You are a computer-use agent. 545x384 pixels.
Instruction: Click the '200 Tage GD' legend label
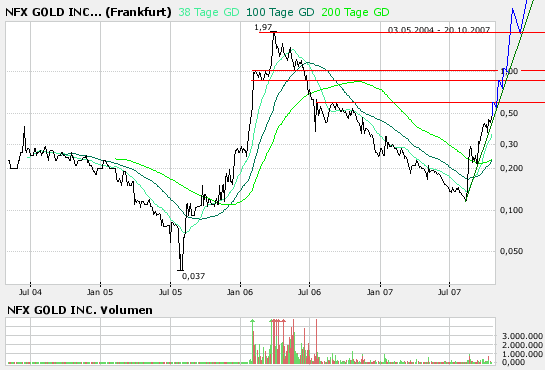pyautogui.click(x=355, y=13)
